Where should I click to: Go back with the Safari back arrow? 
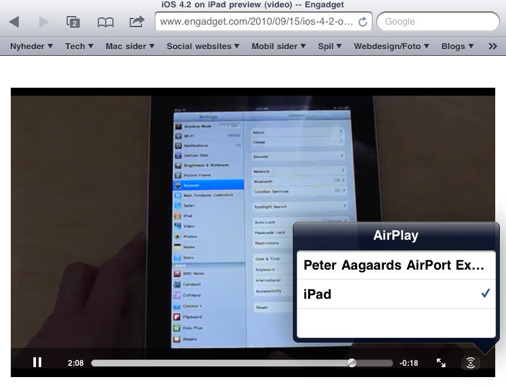coord(14,22)
